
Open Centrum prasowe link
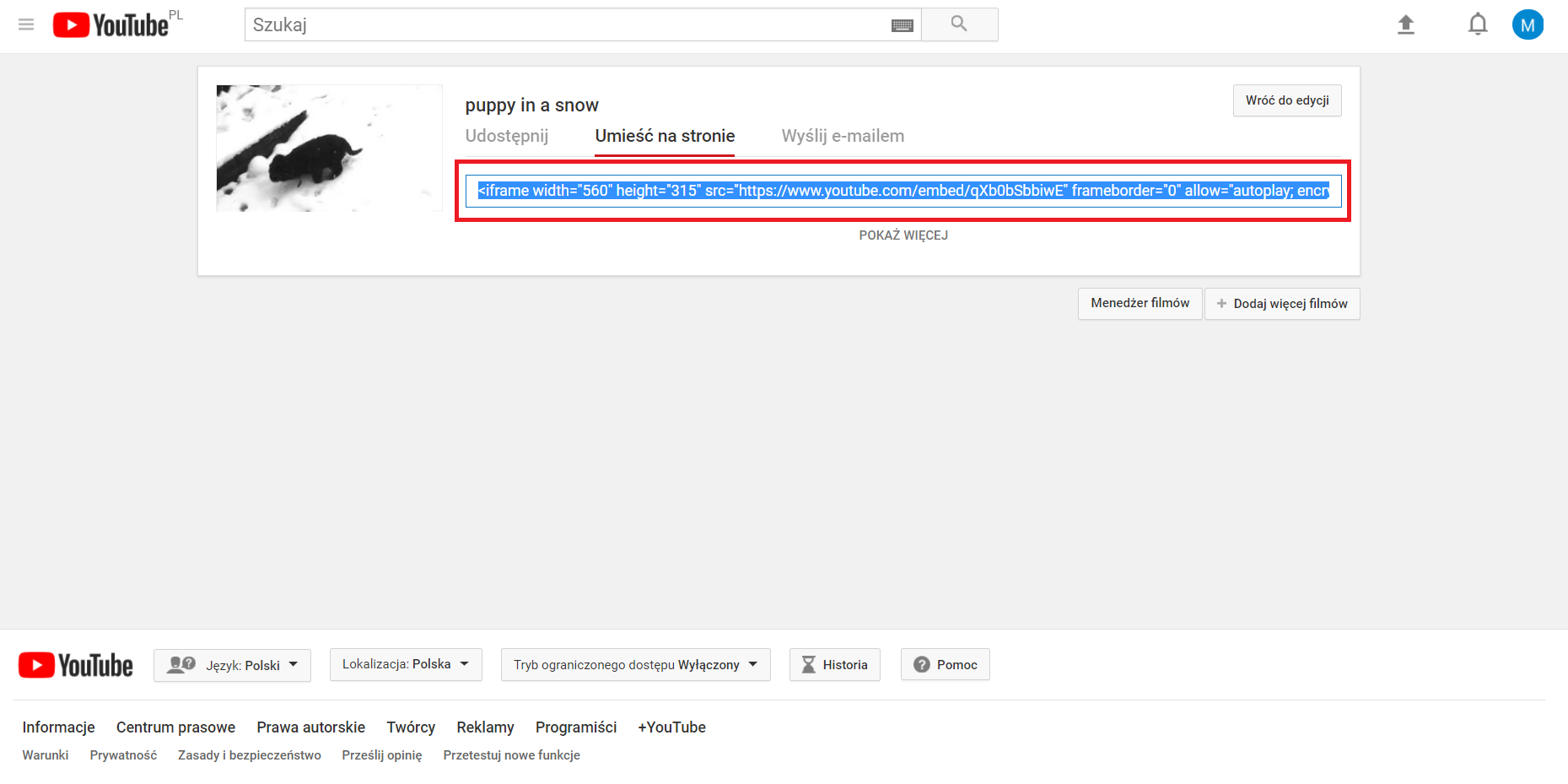click(175, 727)
